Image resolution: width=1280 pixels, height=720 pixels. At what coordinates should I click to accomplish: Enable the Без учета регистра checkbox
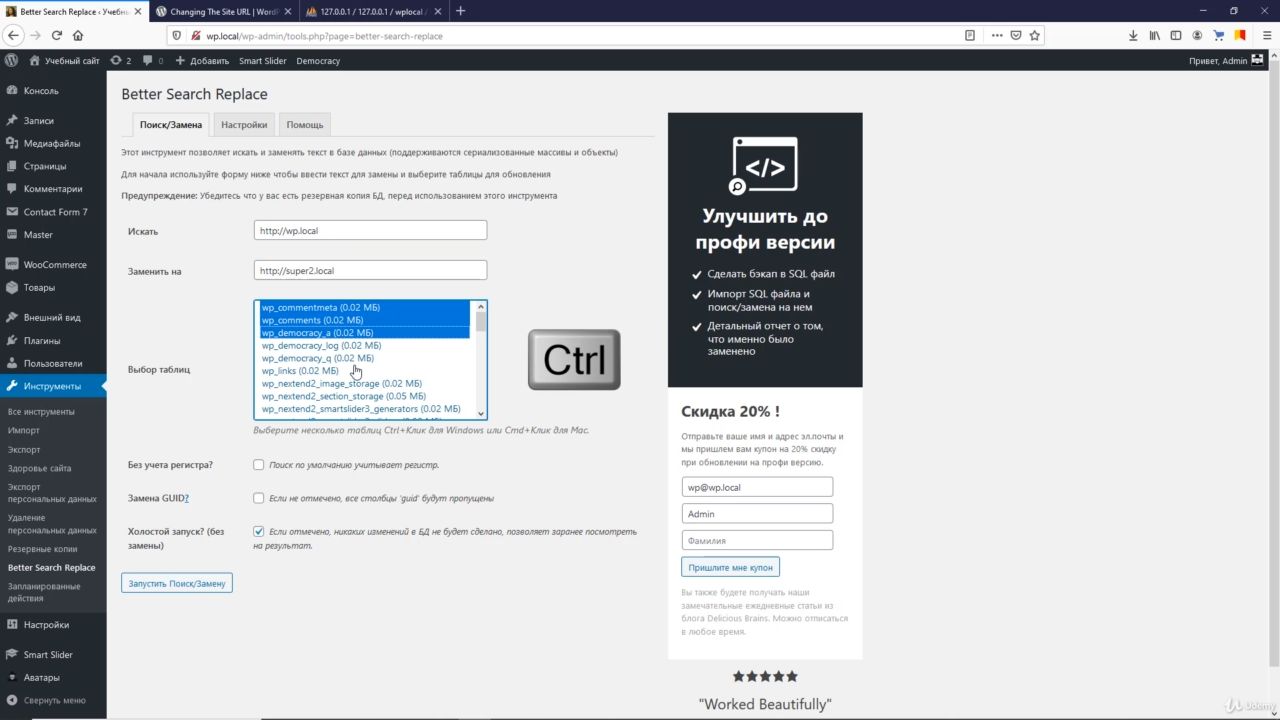click(x=259, y=465)
